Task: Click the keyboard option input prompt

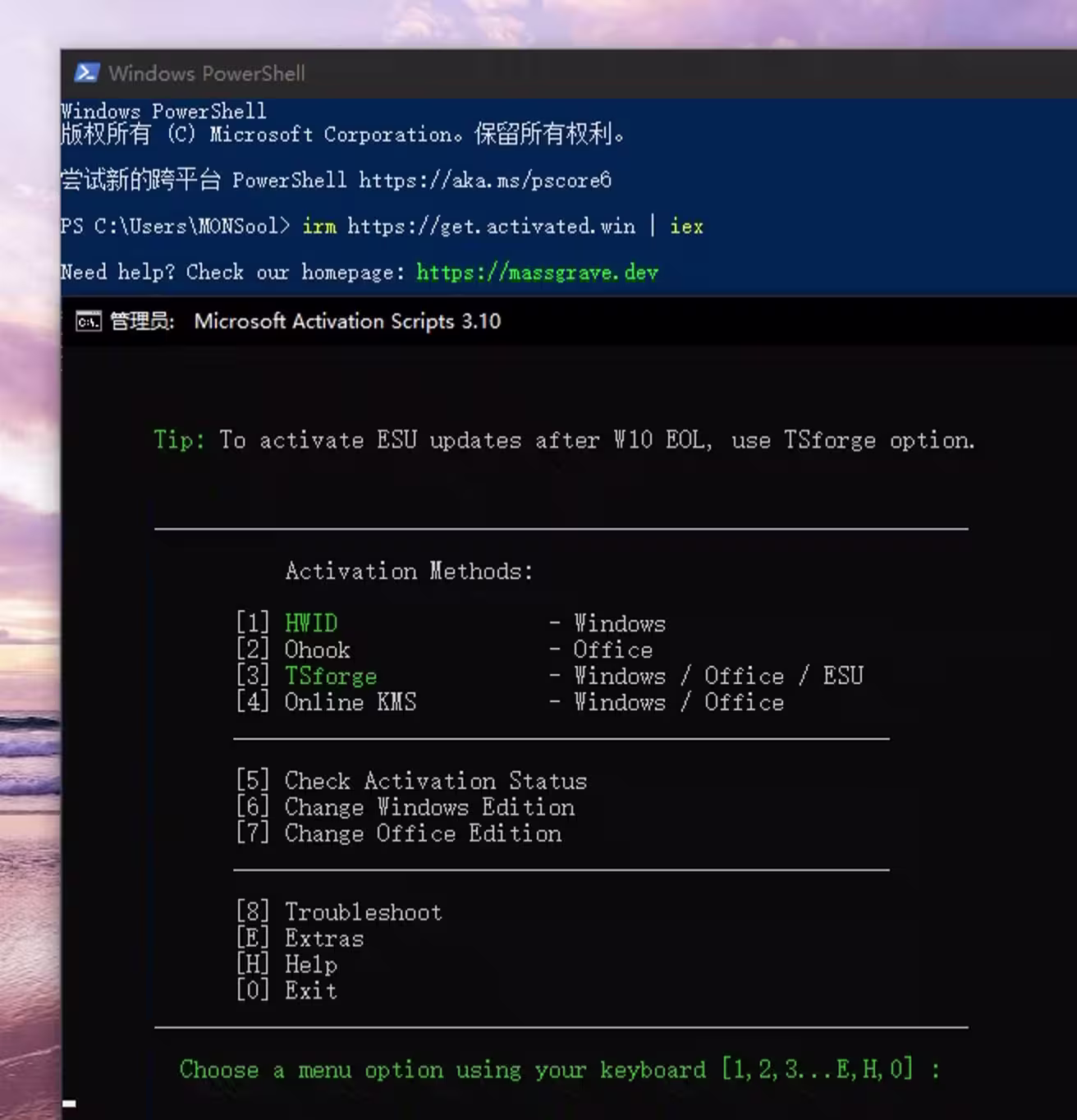Action: pos(558,1070)
